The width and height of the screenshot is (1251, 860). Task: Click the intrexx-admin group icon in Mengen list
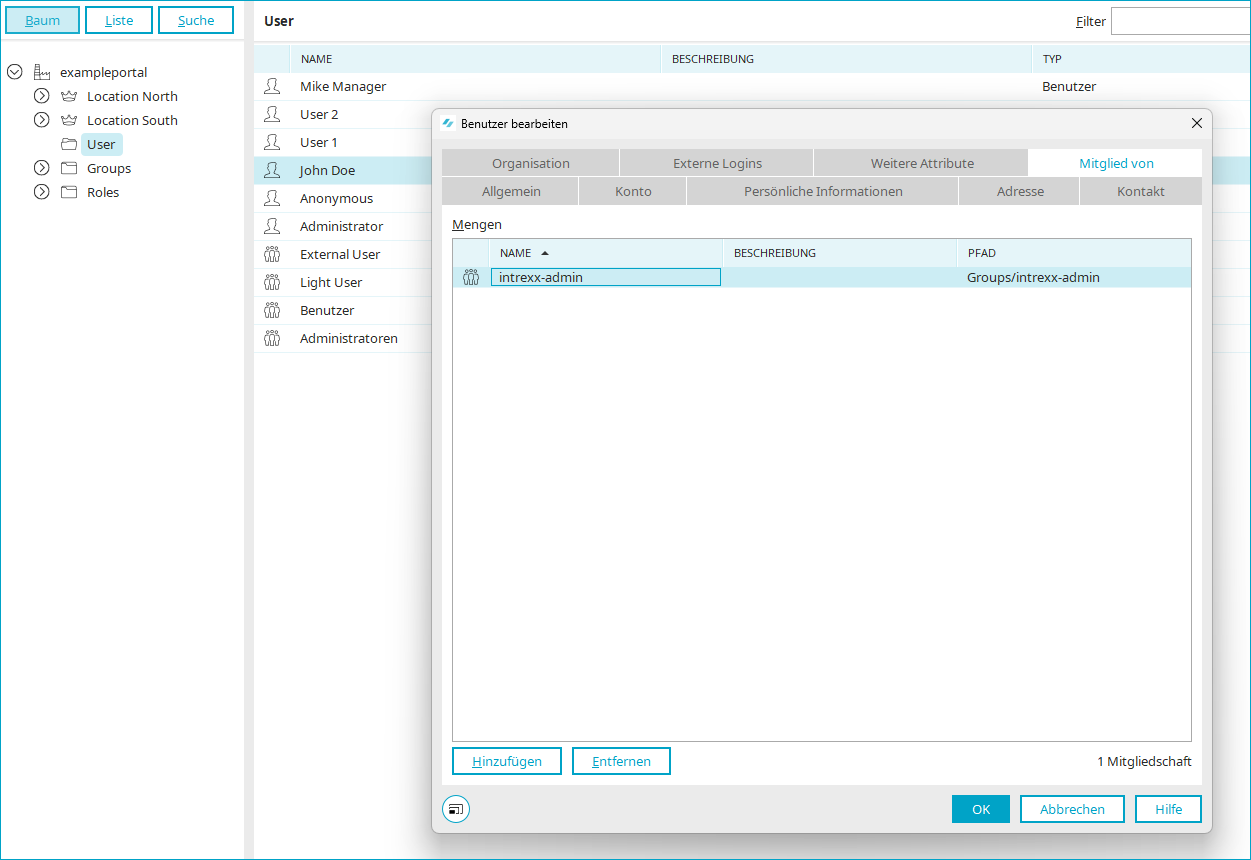tap(471, 278)
